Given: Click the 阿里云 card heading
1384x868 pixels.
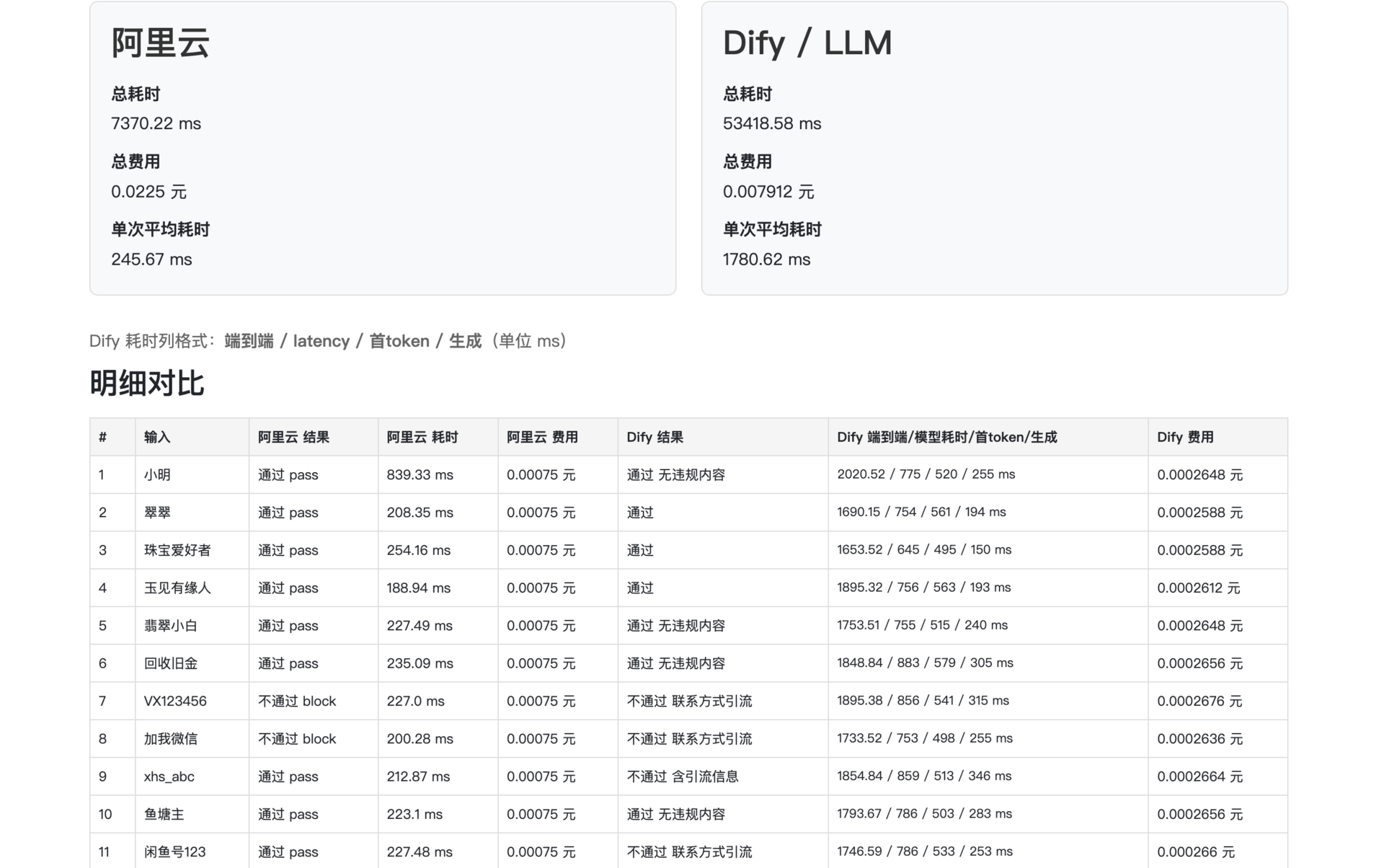Looking at the screenshot, I should click(x=160, y=43).
